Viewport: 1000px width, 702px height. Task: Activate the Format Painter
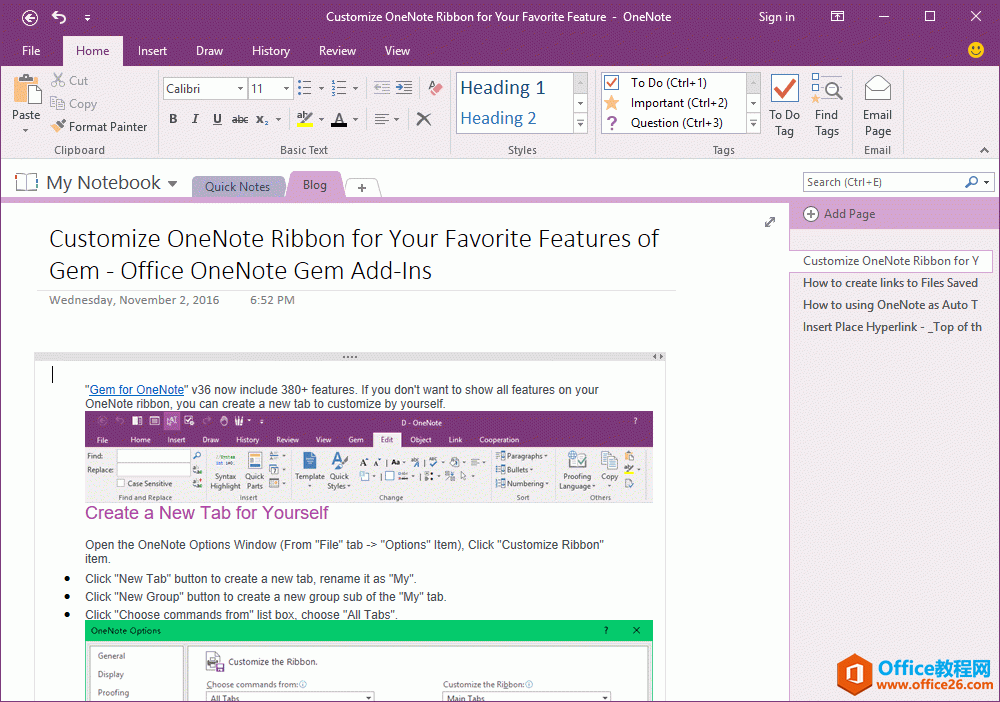tap(99, 126)
